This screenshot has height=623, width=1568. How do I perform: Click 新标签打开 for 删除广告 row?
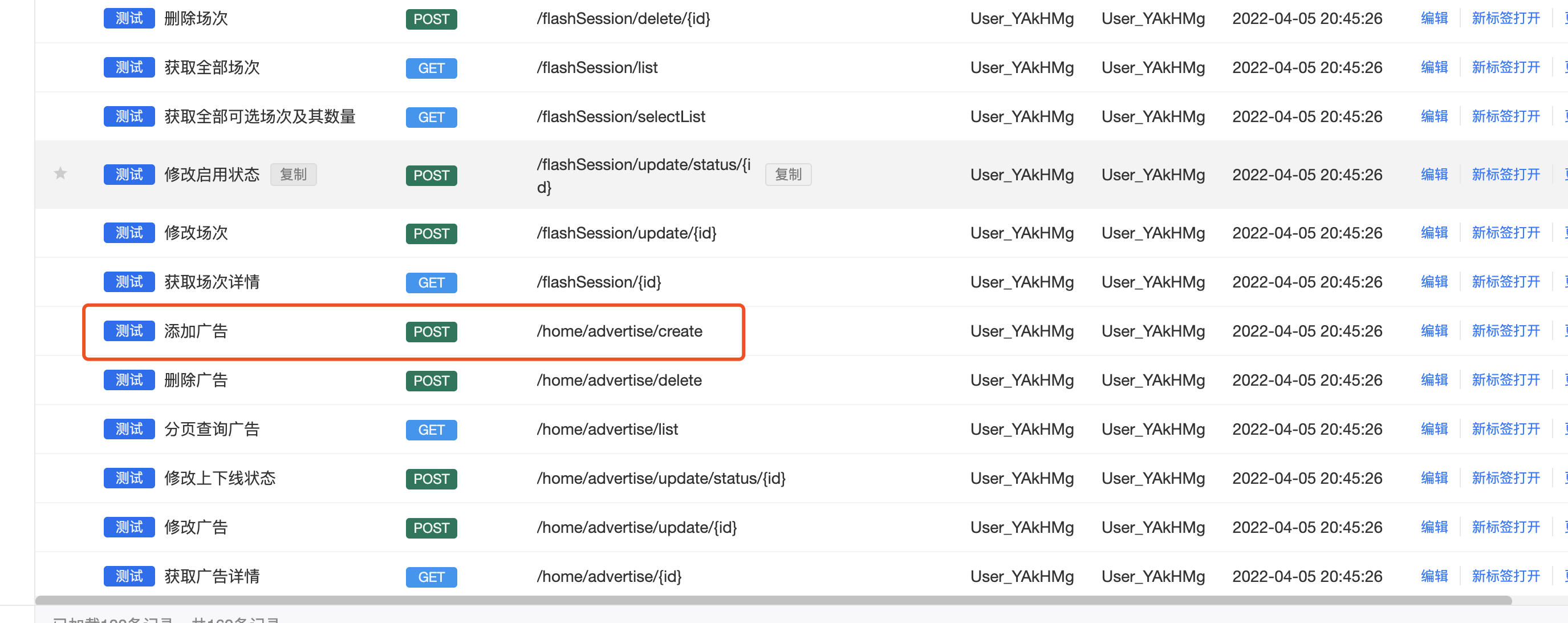coord(1505,380)
